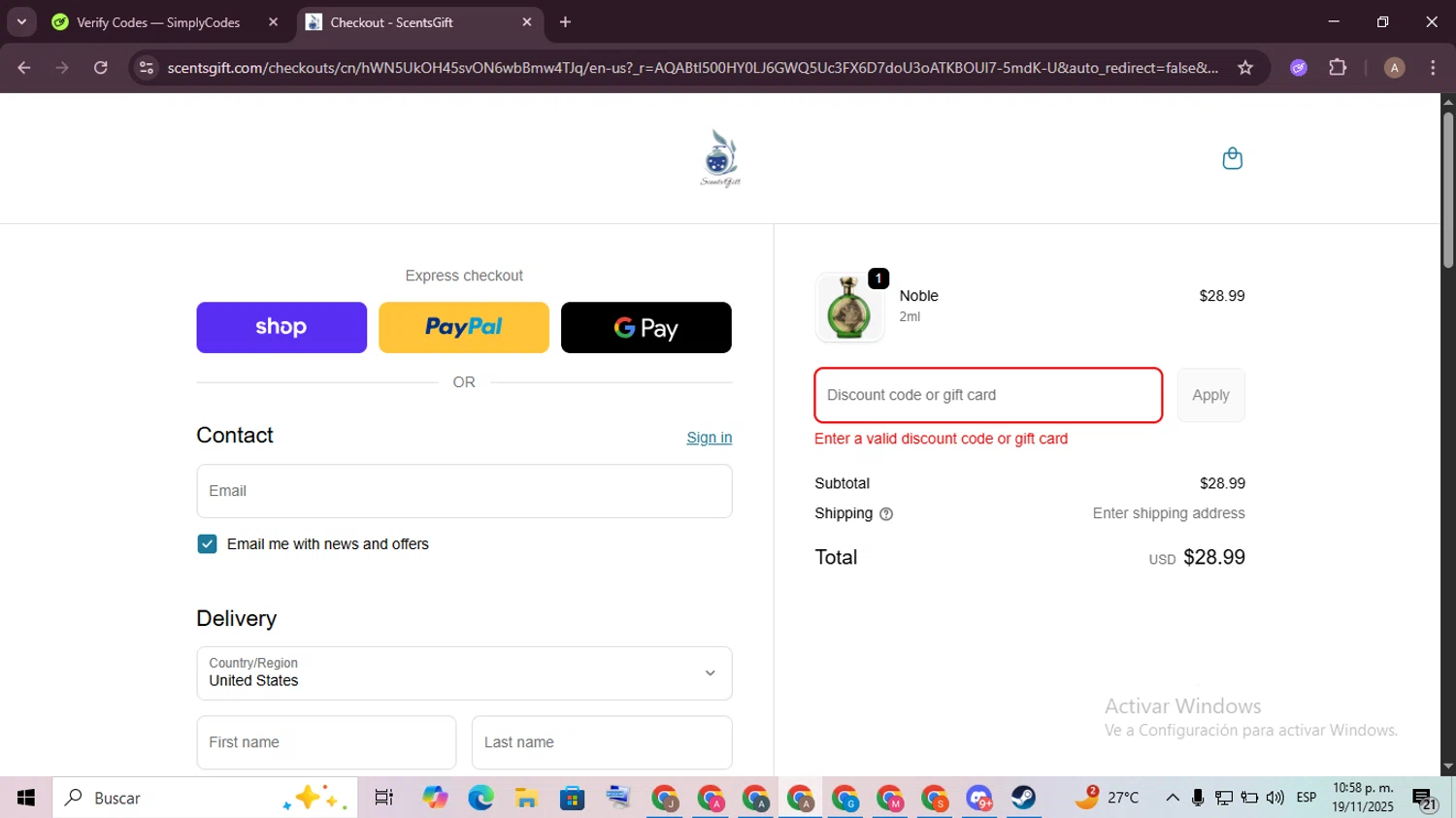
Task: View site information icon in address bar
Action: click(147, 68)
